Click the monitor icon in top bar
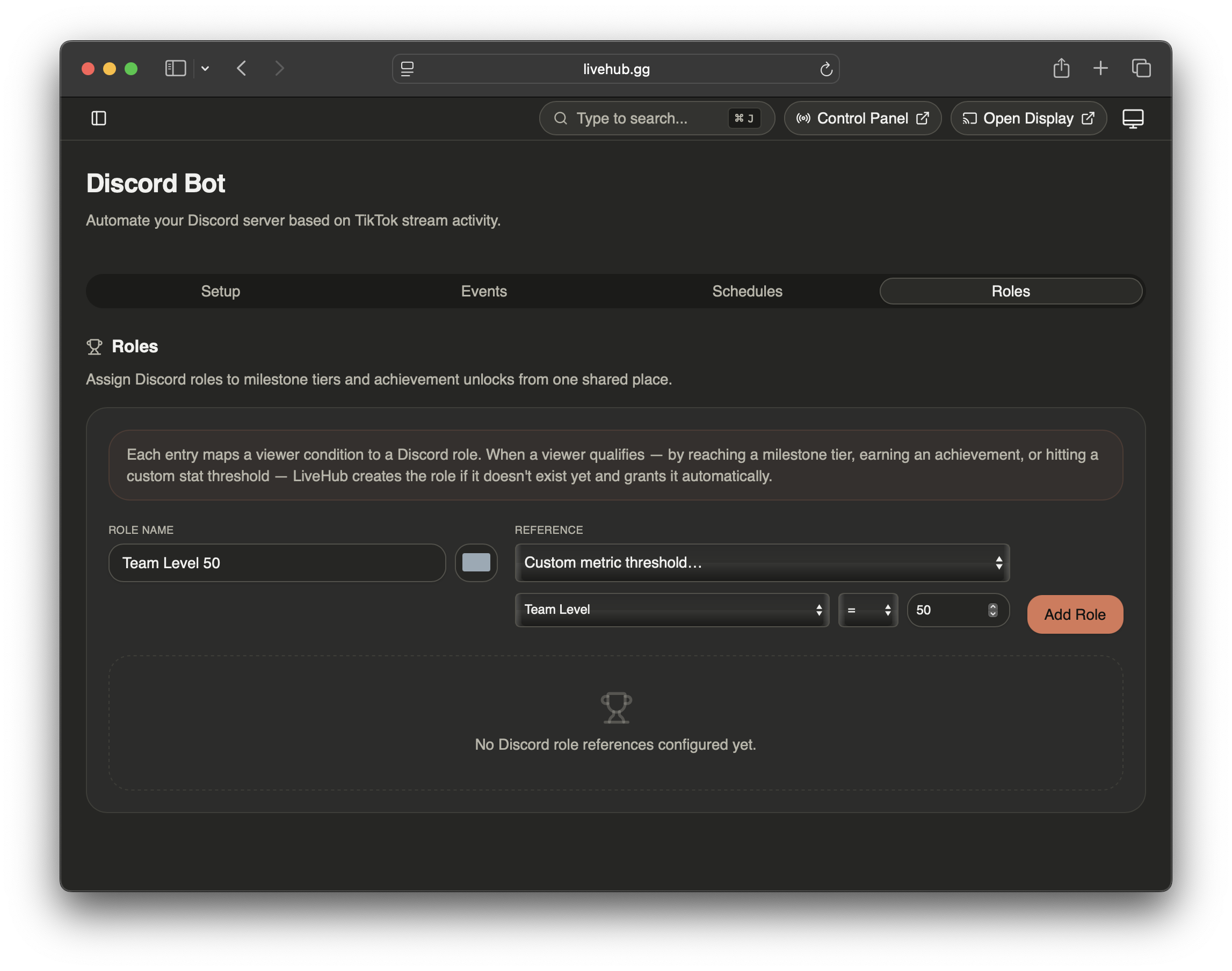Viewport: 1232px width, 971px height. click(x=1133, y=119)
